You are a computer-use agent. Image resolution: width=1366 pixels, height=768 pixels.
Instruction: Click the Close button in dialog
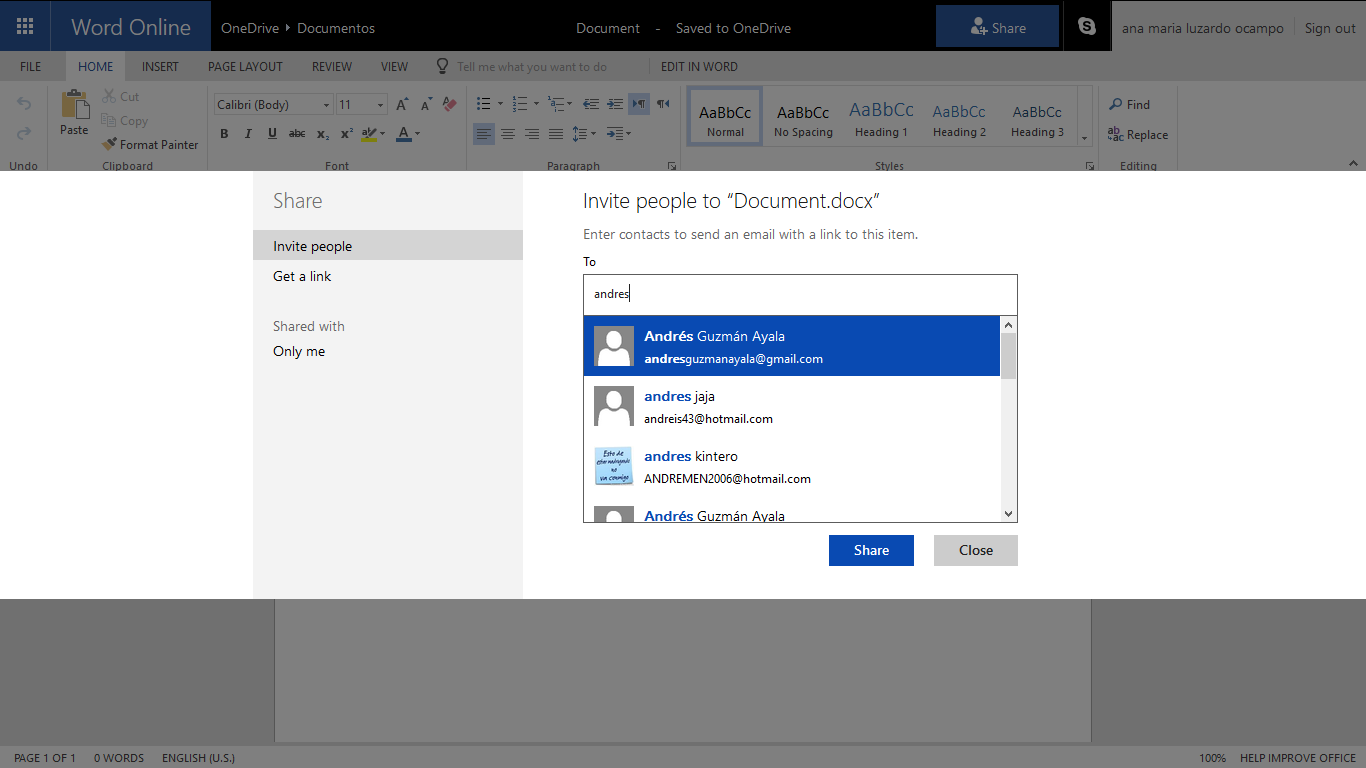(x=976, y=550)
